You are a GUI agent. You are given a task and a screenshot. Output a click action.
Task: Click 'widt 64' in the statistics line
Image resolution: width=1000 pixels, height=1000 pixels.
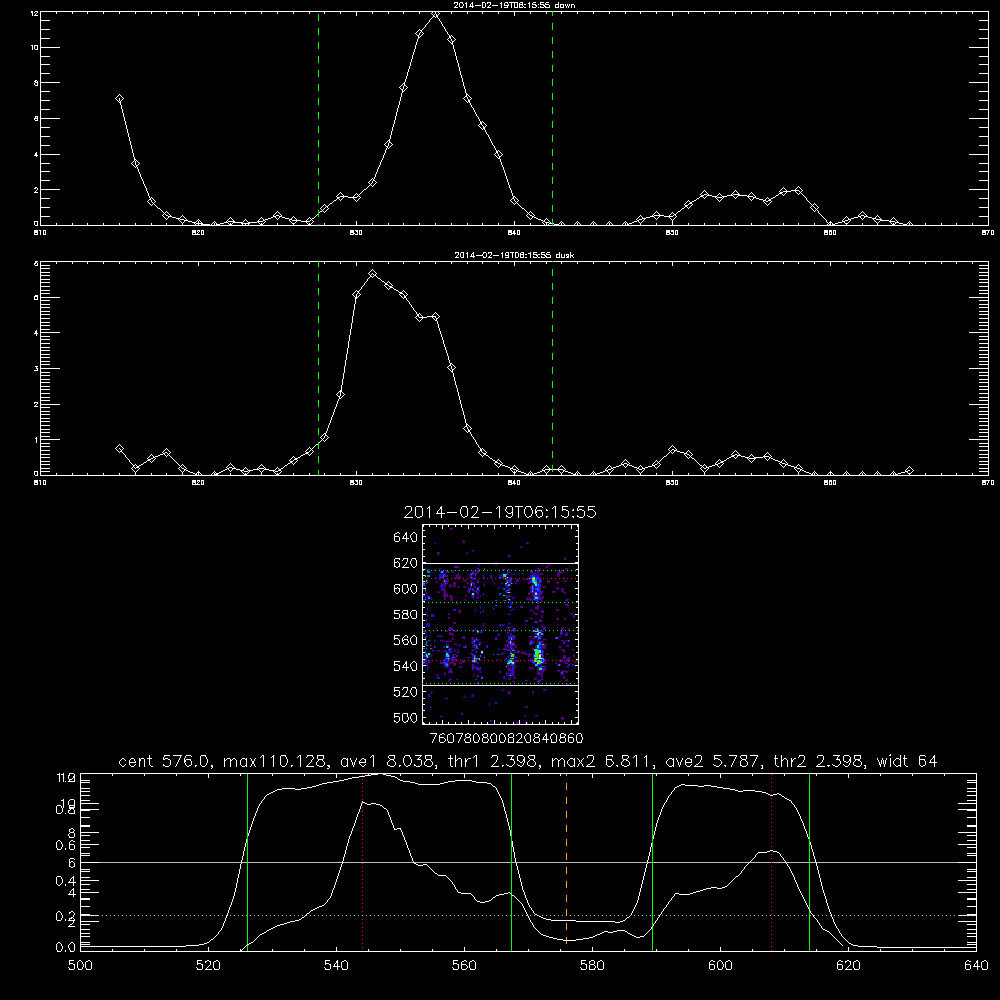coord(906,761)
